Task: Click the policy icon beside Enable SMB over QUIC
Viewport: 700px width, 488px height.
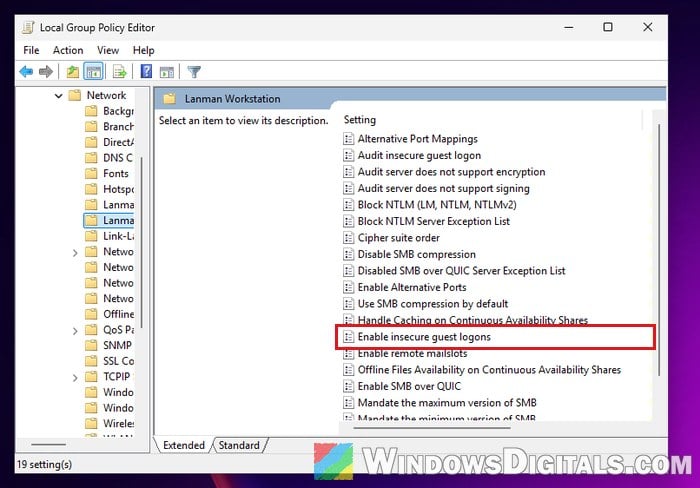Action: 348,386
